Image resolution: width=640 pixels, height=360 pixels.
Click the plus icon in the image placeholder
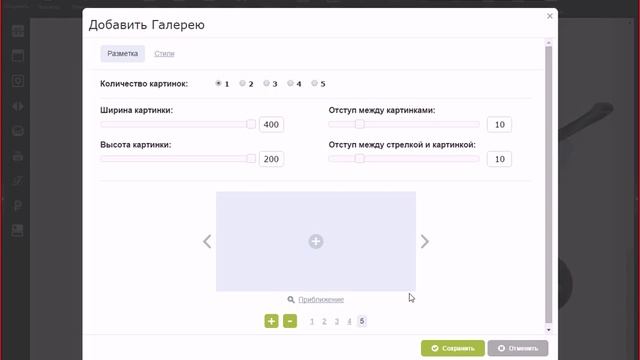316,242
